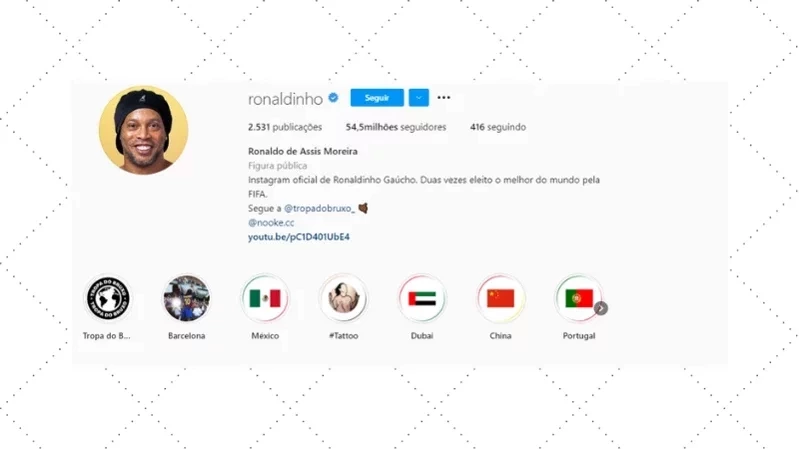
Task: Open the profile picture
Action: point(143,130)
